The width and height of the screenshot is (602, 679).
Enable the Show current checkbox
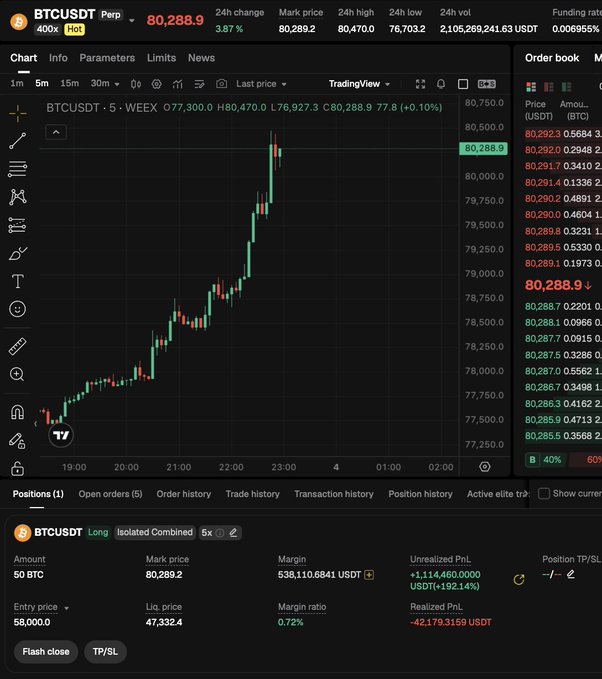pos(544,494)
